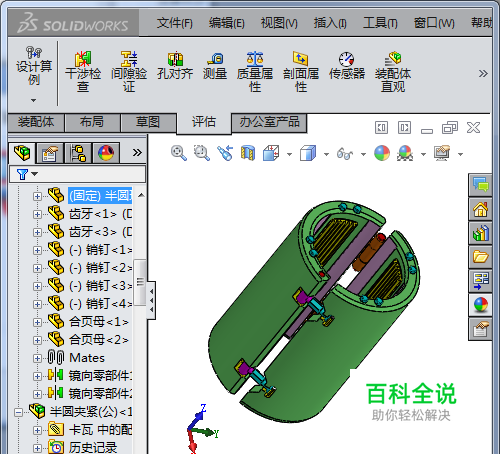The width and height of the screenshot is (500, 454).
Task: Open the View Orientation cube icon
Action: tap(271, 153)
